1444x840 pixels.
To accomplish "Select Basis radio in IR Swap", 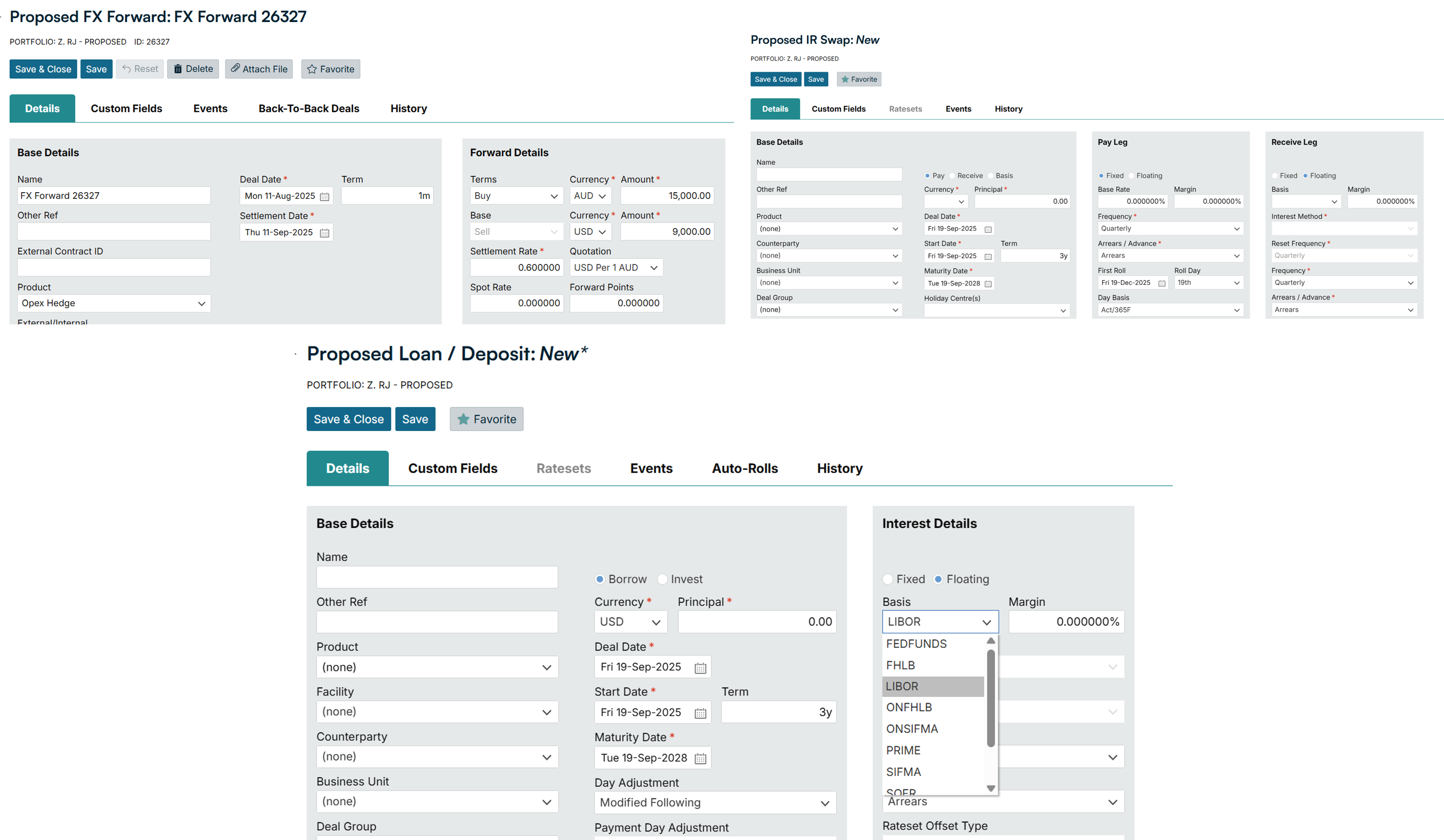I will [x=991, y=176].
